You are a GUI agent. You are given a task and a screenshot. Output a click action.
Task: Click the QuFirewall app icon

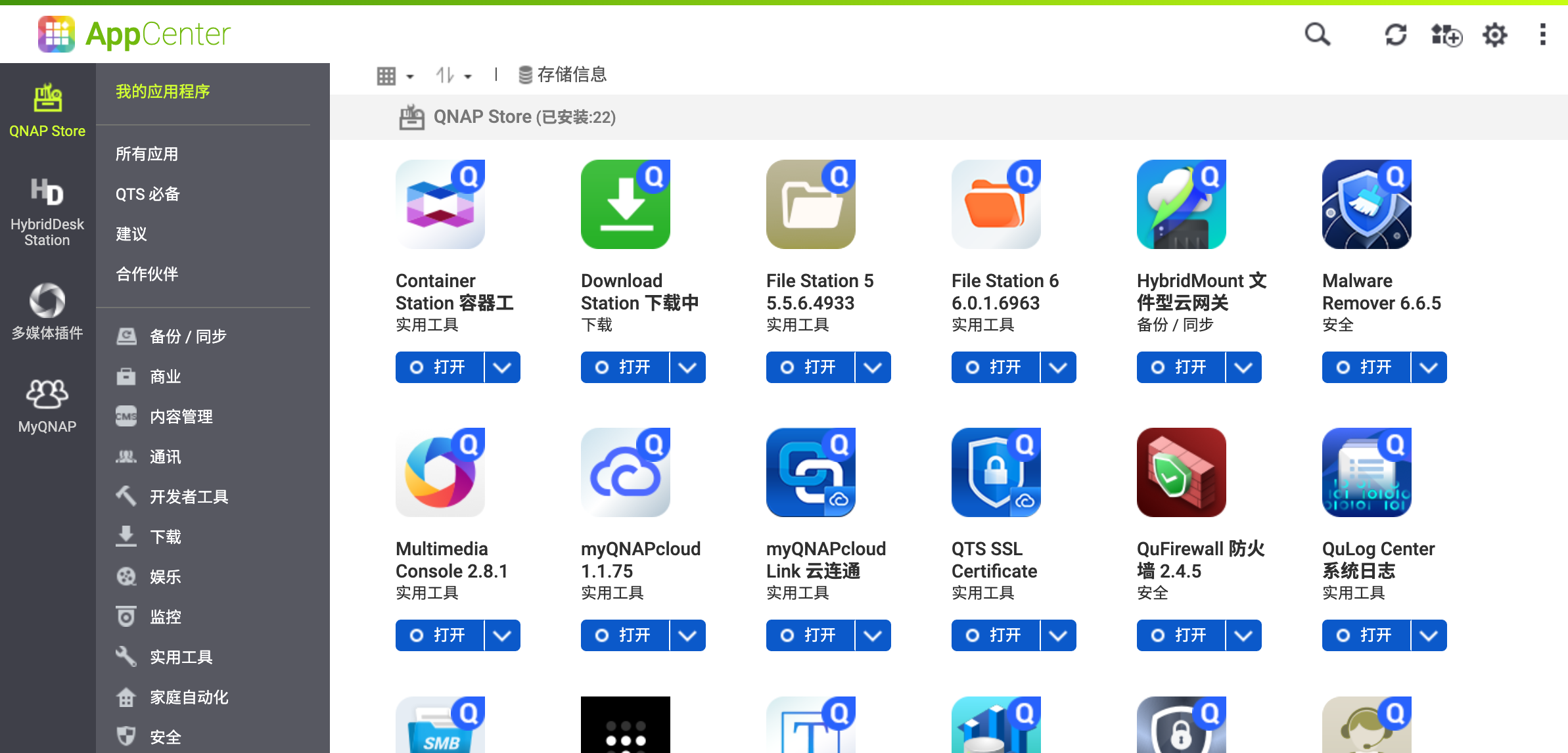[1181, 472]
